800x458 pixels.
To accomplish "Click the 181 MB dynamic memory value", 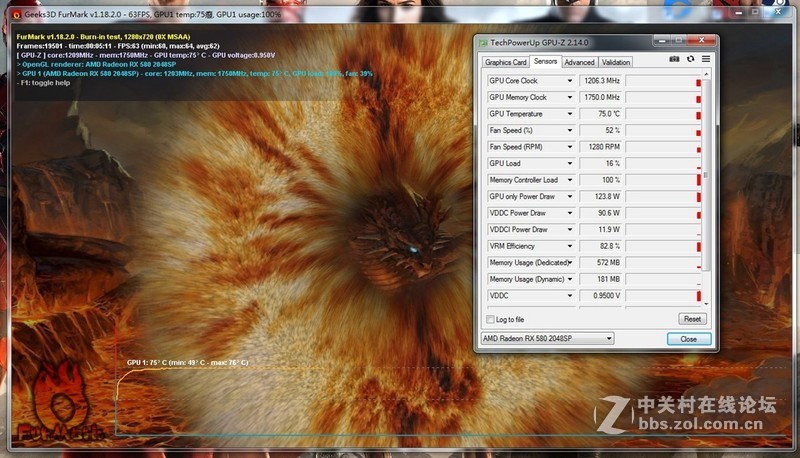I will (601, 279).
